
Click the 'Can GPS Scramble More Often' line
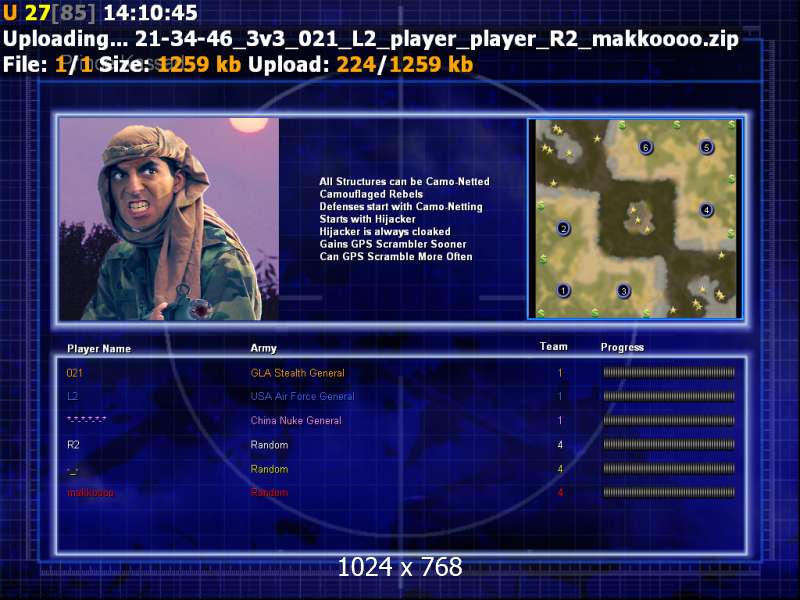point(396,257)
